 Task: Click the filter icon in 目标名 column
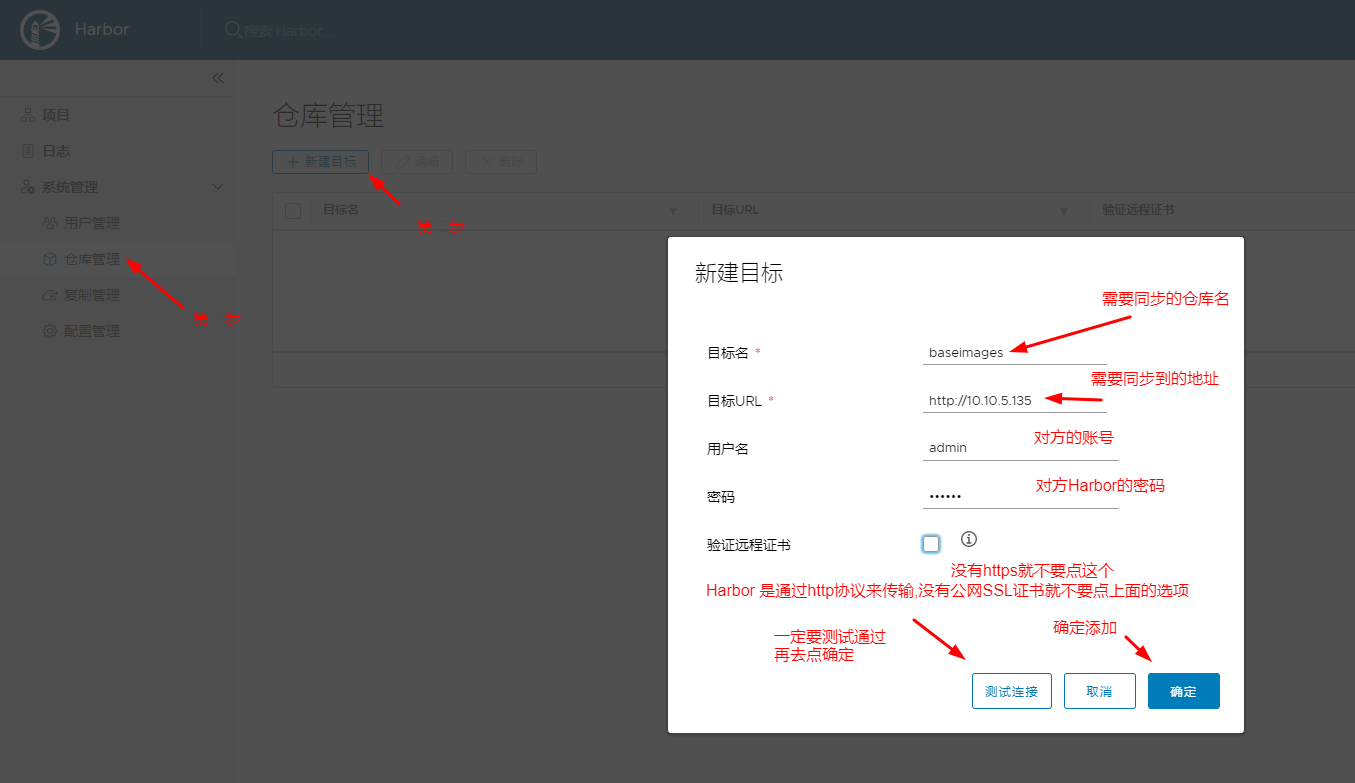click(672, 211)
